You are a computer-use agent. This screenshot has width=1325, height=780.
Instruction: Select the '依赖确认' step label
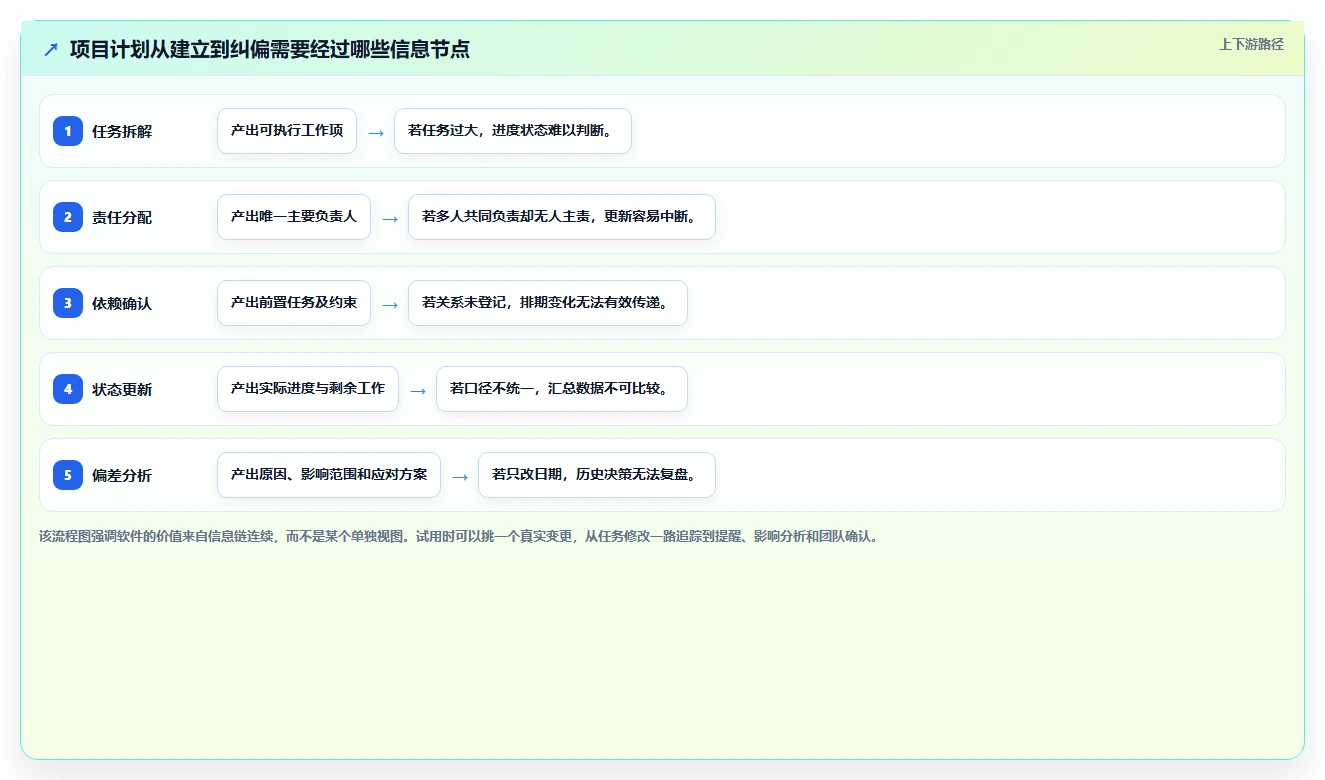(x=122, y=303)
